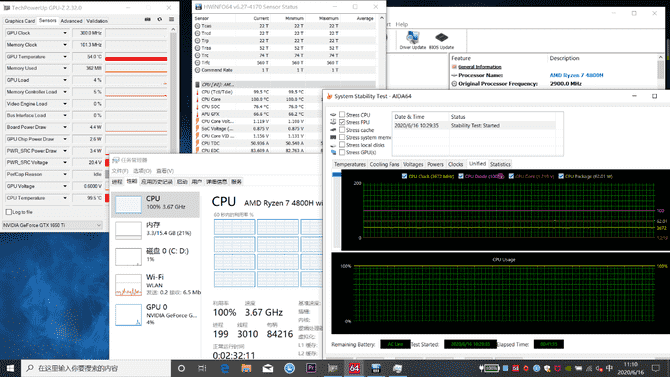Select Wi-Fi graph in Task Manager
670x377 pixels.
point(128,285)
